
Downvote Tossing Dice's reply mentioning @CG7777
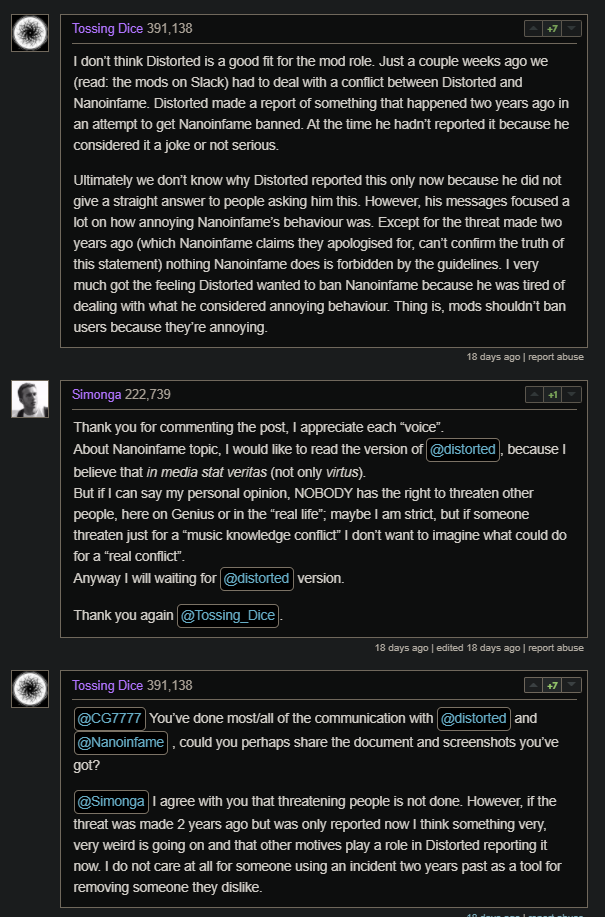tap(572, 685)
